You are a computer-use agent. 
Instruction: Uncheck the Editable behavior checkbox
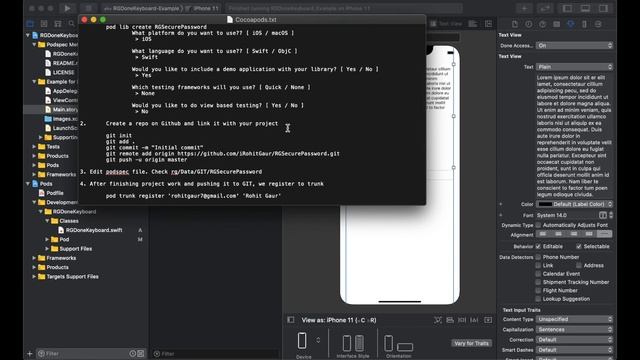point(538,246)
